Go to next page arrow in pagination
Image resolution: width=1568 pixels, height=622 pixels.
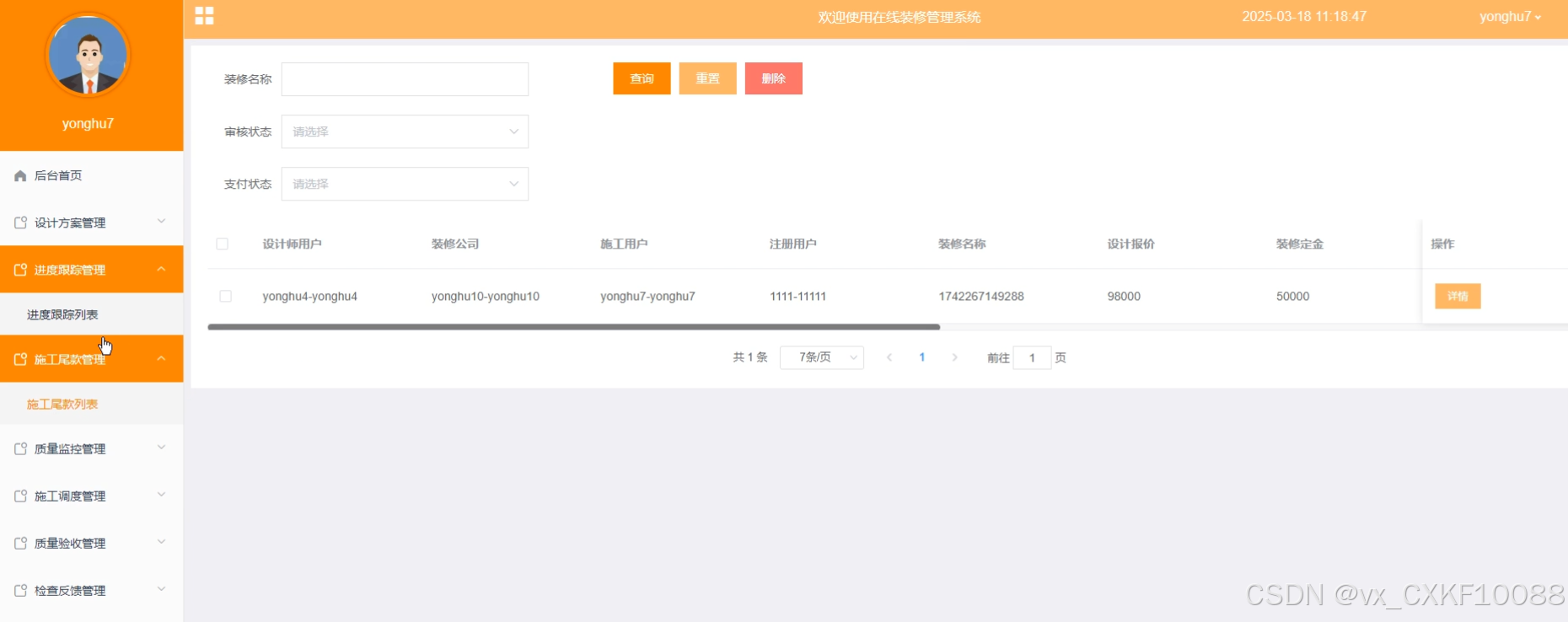point(954,357)
